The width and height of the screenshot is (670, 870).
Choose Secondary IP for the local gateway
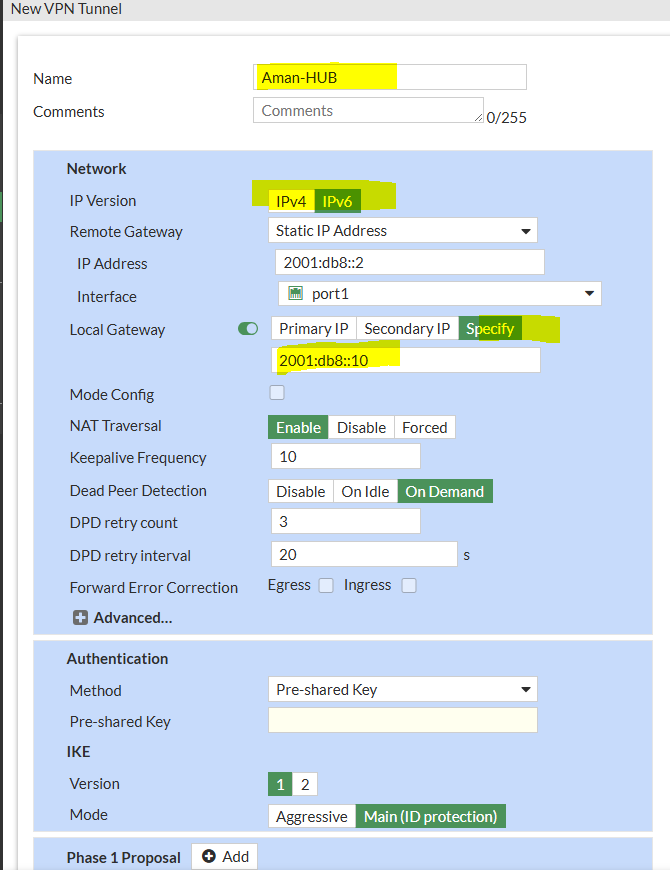(x=407, y=328)
